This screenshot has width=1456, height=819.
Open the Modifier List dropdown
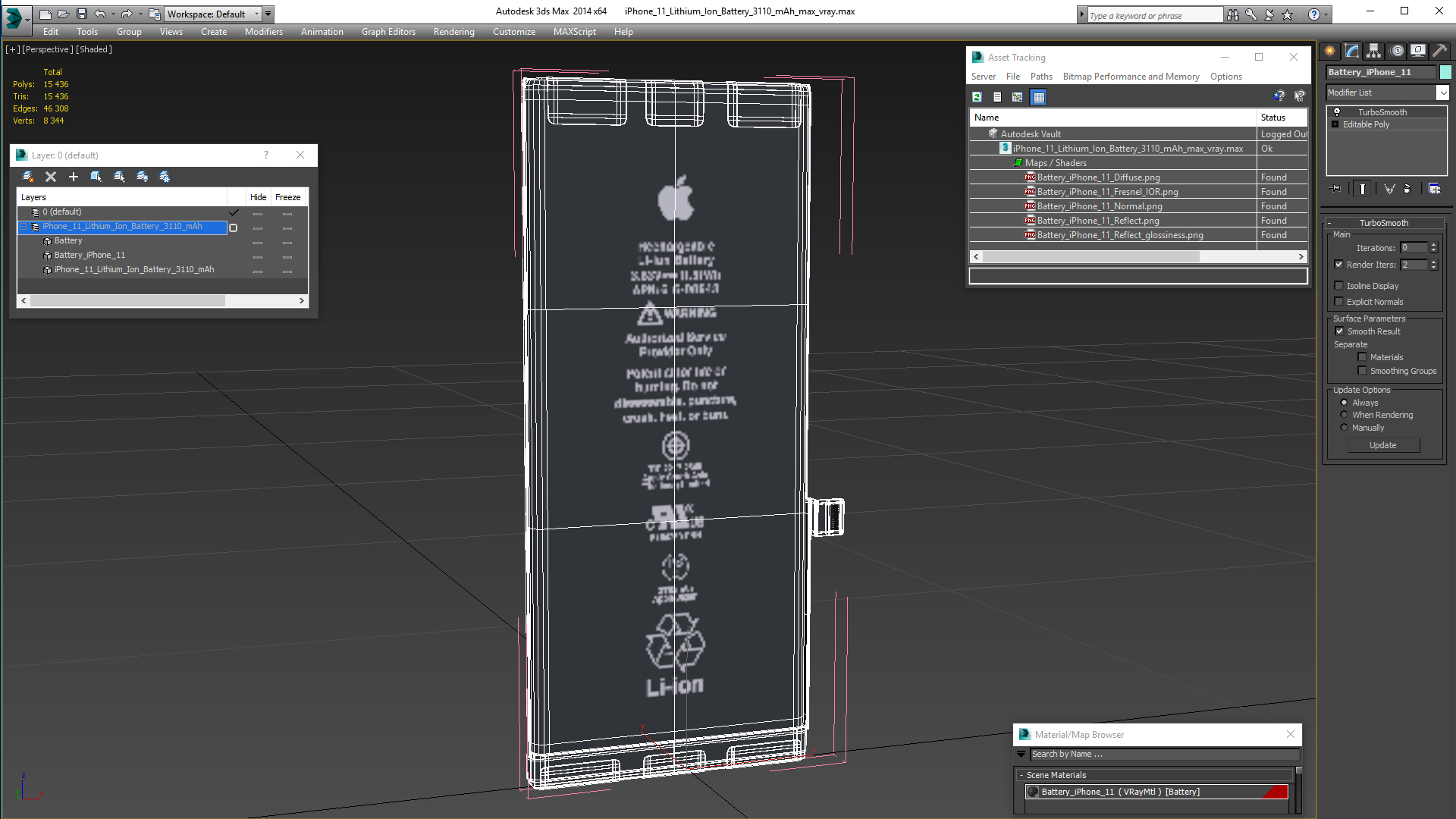(1442, 93)
